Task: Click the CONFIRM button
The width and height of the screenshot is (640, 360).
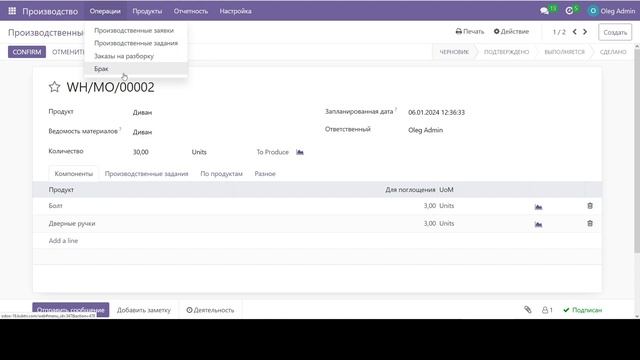Action: click(27, 52)
